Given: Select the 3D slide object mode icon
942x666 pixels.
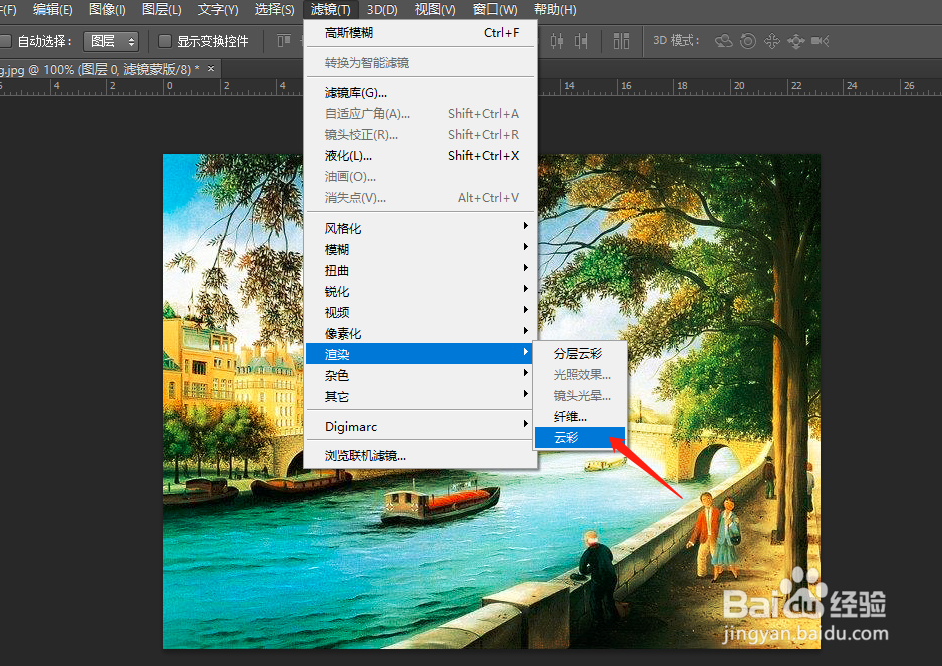Looking at the screenshot, I should coord(796,41).
